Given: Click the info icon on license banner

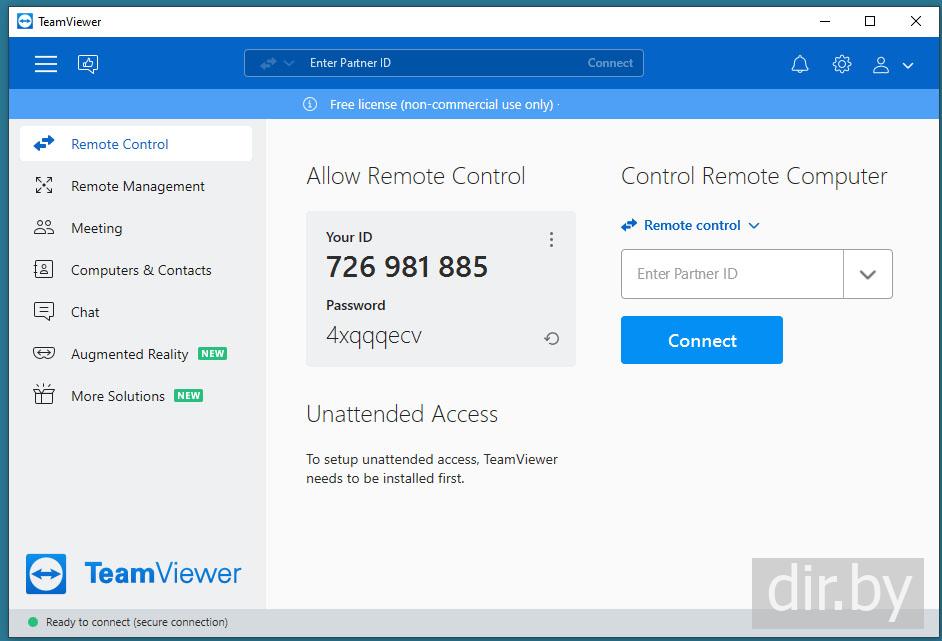Looking at the screenshot, I should click(x=310, y=104).
